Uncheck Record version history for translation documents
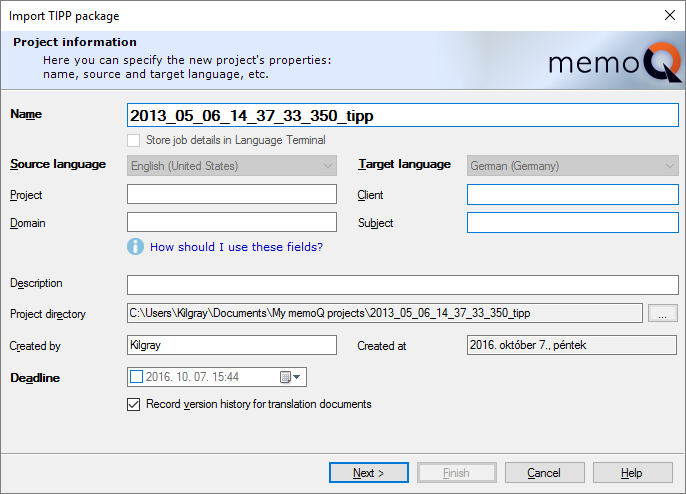Image resolution: width=686 pixels, height=494 pixels. (134, 405)
